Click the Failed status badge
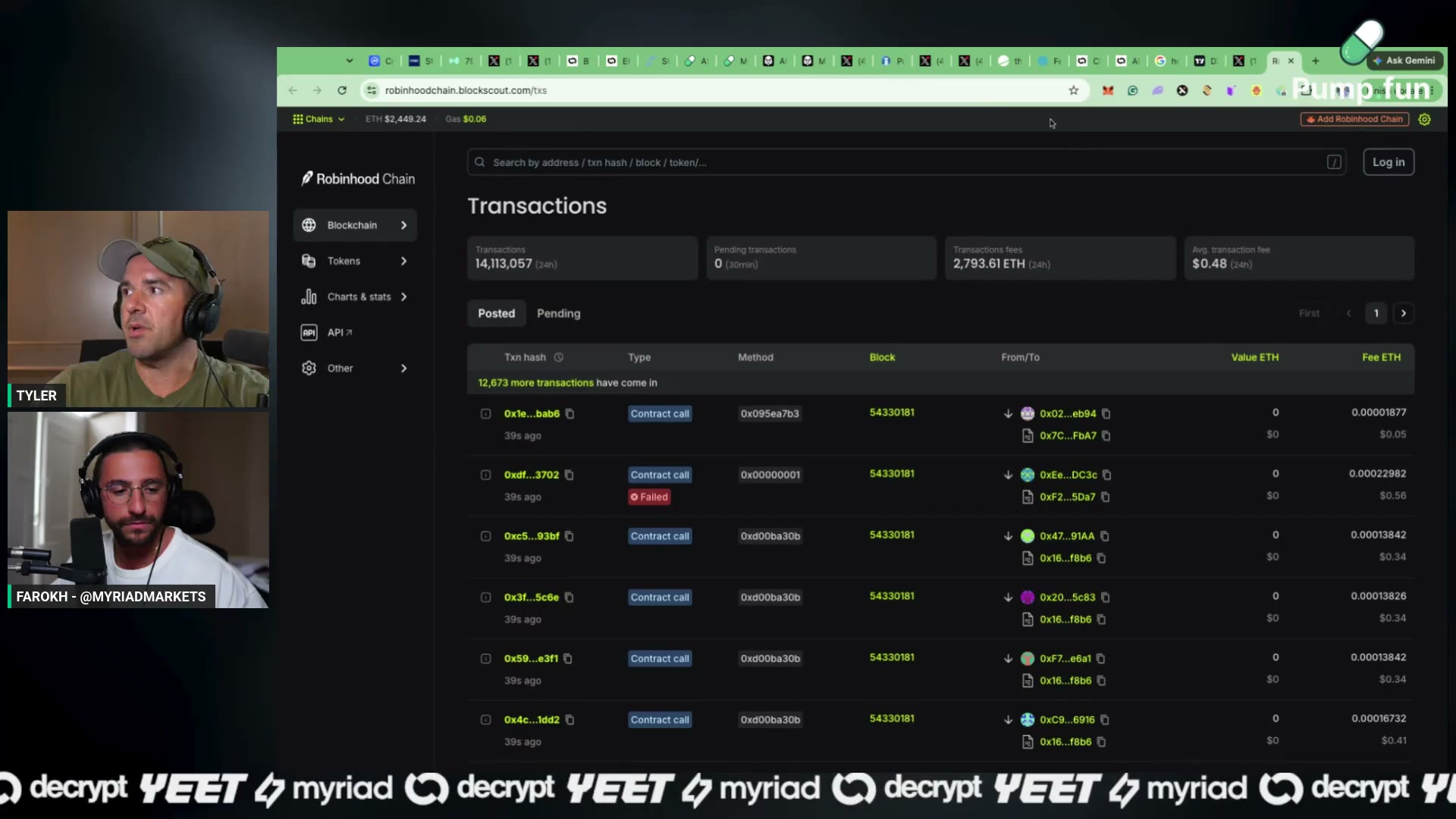This screenshot has width=1456, height=819. (x=649, y=497)
